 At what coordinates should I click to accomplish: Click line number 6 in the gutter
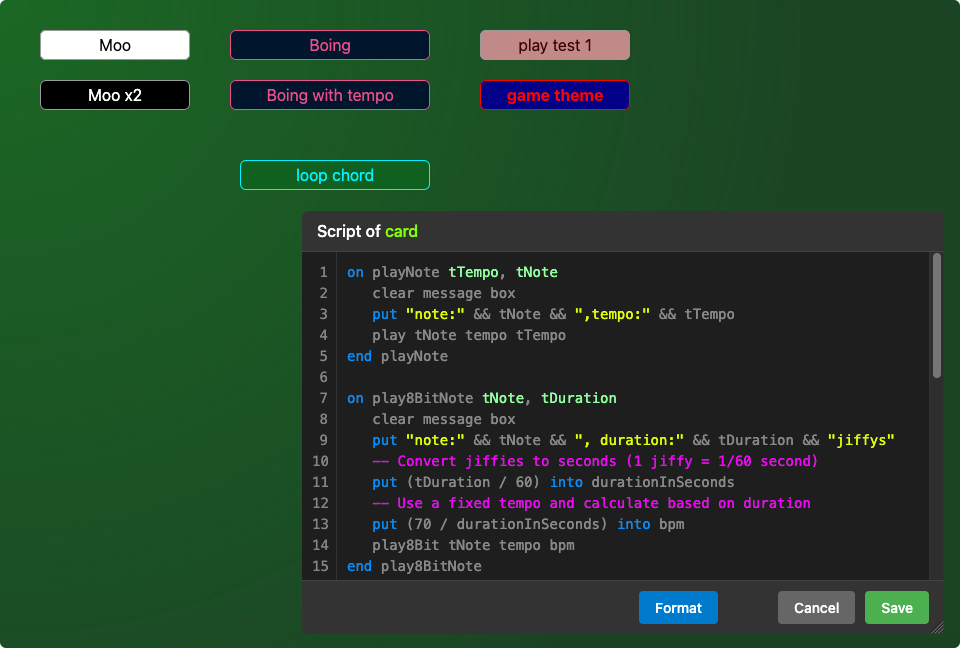tap(322, 377)
